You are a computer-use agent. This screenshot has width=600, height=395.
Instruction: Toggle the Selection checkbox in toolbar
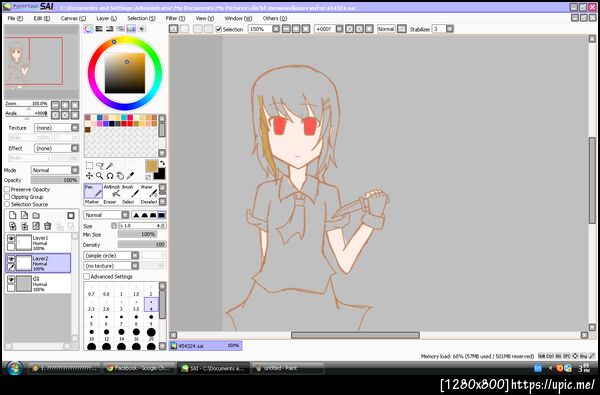(218, 29)
